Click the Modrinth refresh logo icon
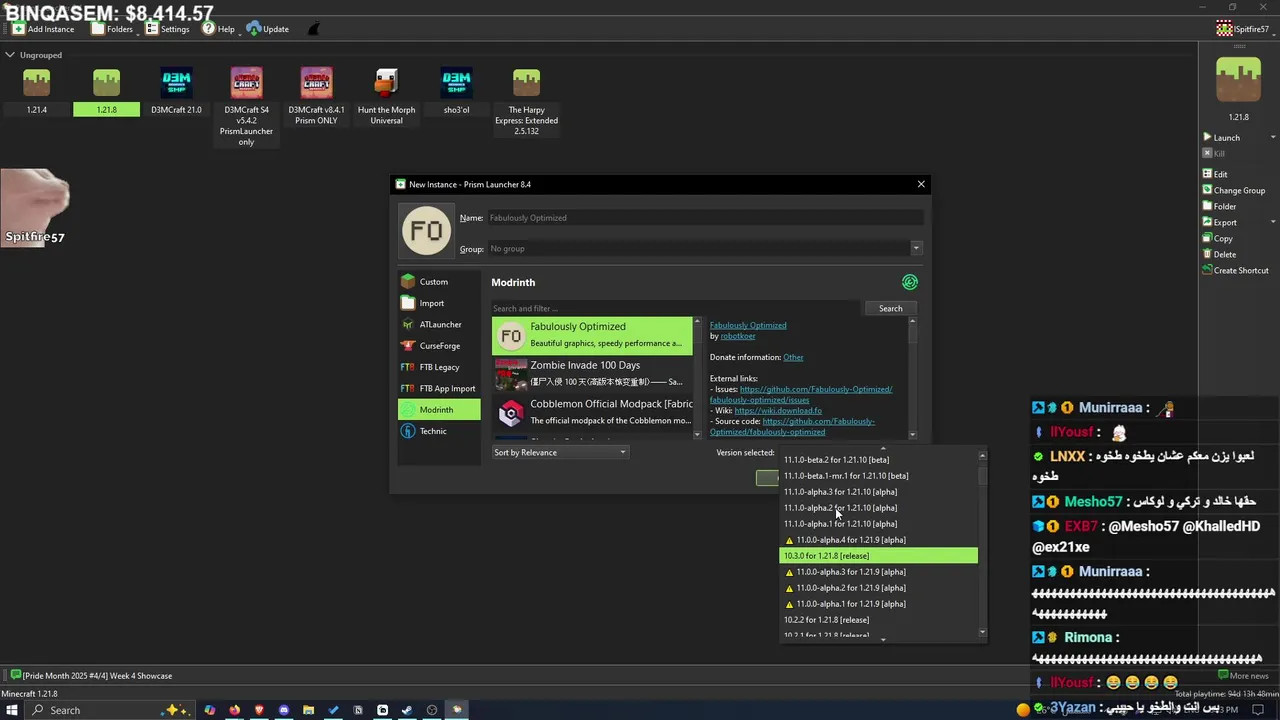 (909, 282)
